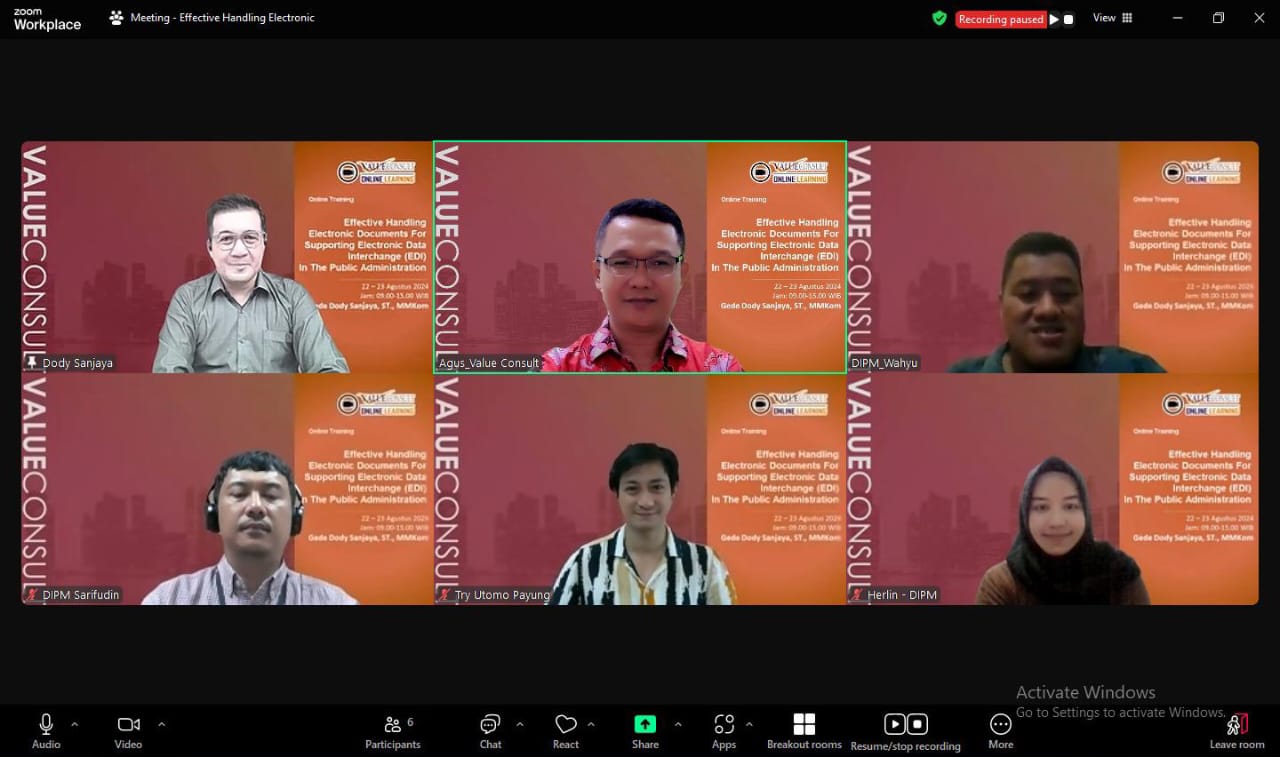The width and height of the screenshot is (1280, 757).
Task: Click the muted mic icon beside DIPM Sarifudin
Action: click(32, 595)
